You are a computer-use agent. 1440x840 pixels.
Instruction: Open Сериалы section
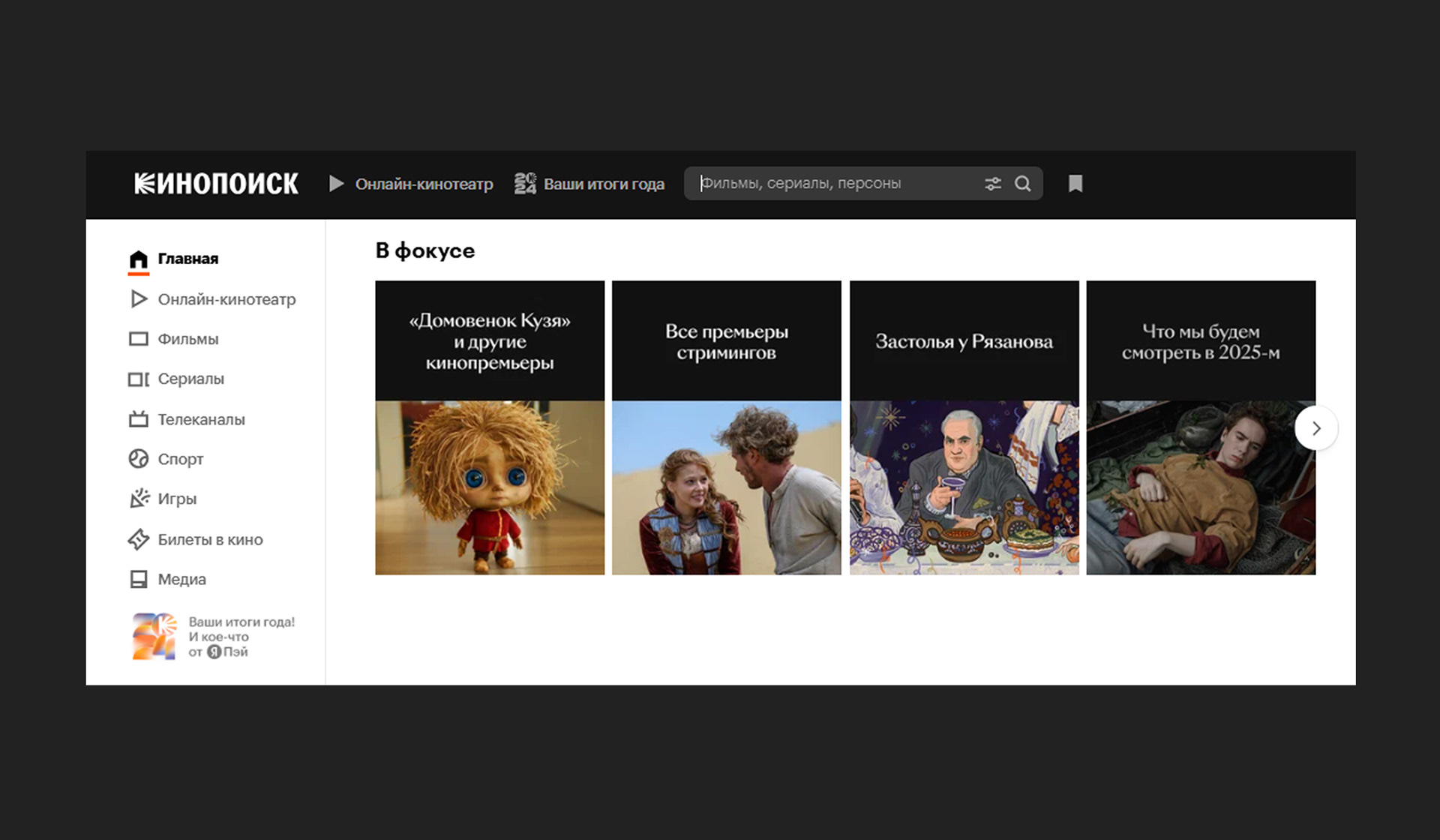(x=190, y=379)
